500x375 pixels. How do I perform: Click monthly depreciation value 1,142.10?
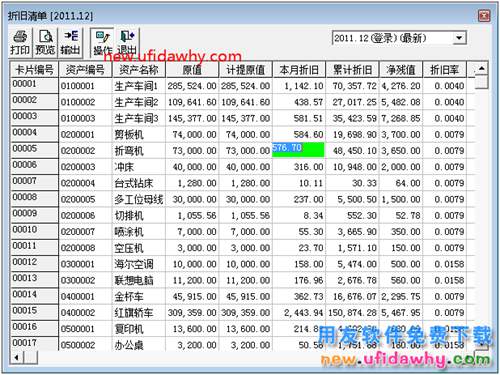coord(304,86)
